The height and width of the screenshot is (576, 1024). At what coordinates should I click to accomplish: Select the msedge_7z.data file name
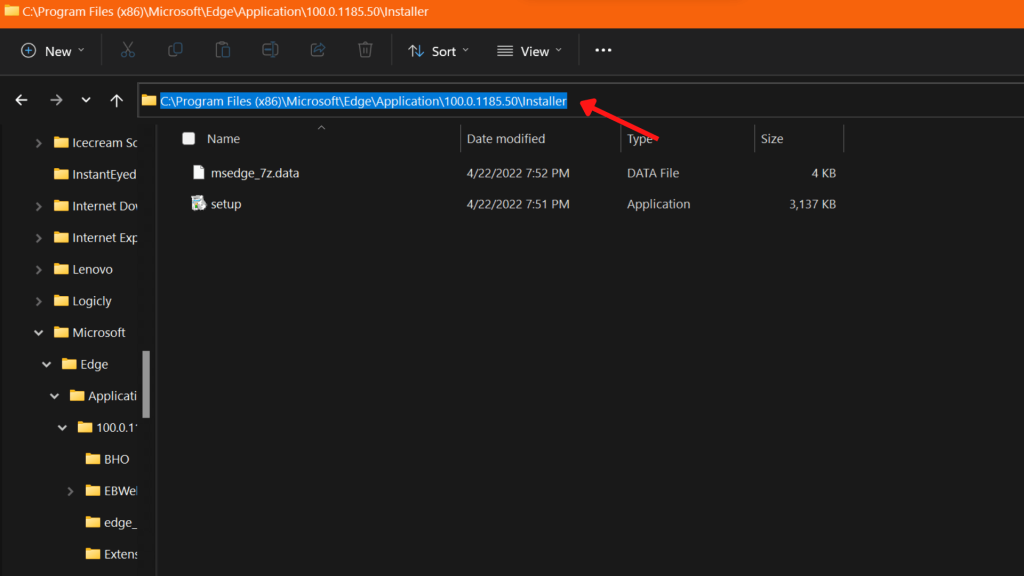[x=255, y=173]
